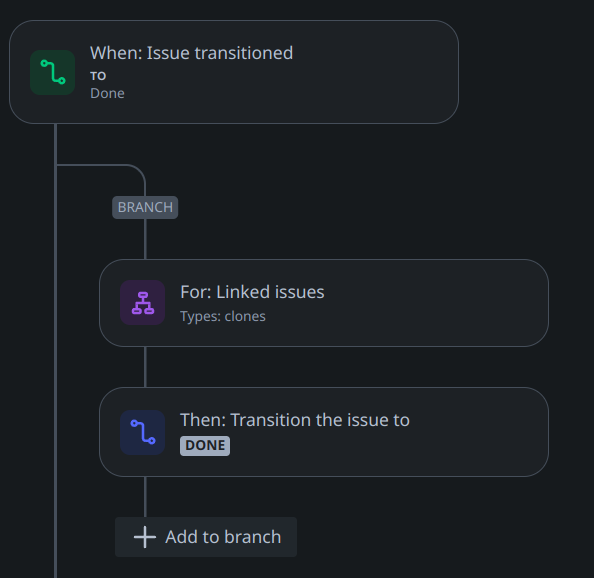The image size is (594, 578).
Task: Click the bold TO label in trigger
Action: [x=98, y=76]
